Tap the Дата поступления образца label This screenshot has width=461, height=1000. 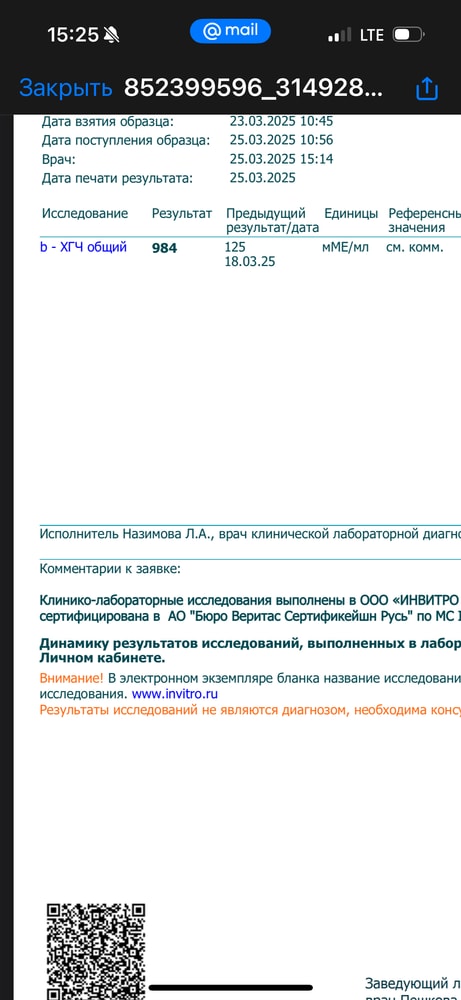[126, 140]
